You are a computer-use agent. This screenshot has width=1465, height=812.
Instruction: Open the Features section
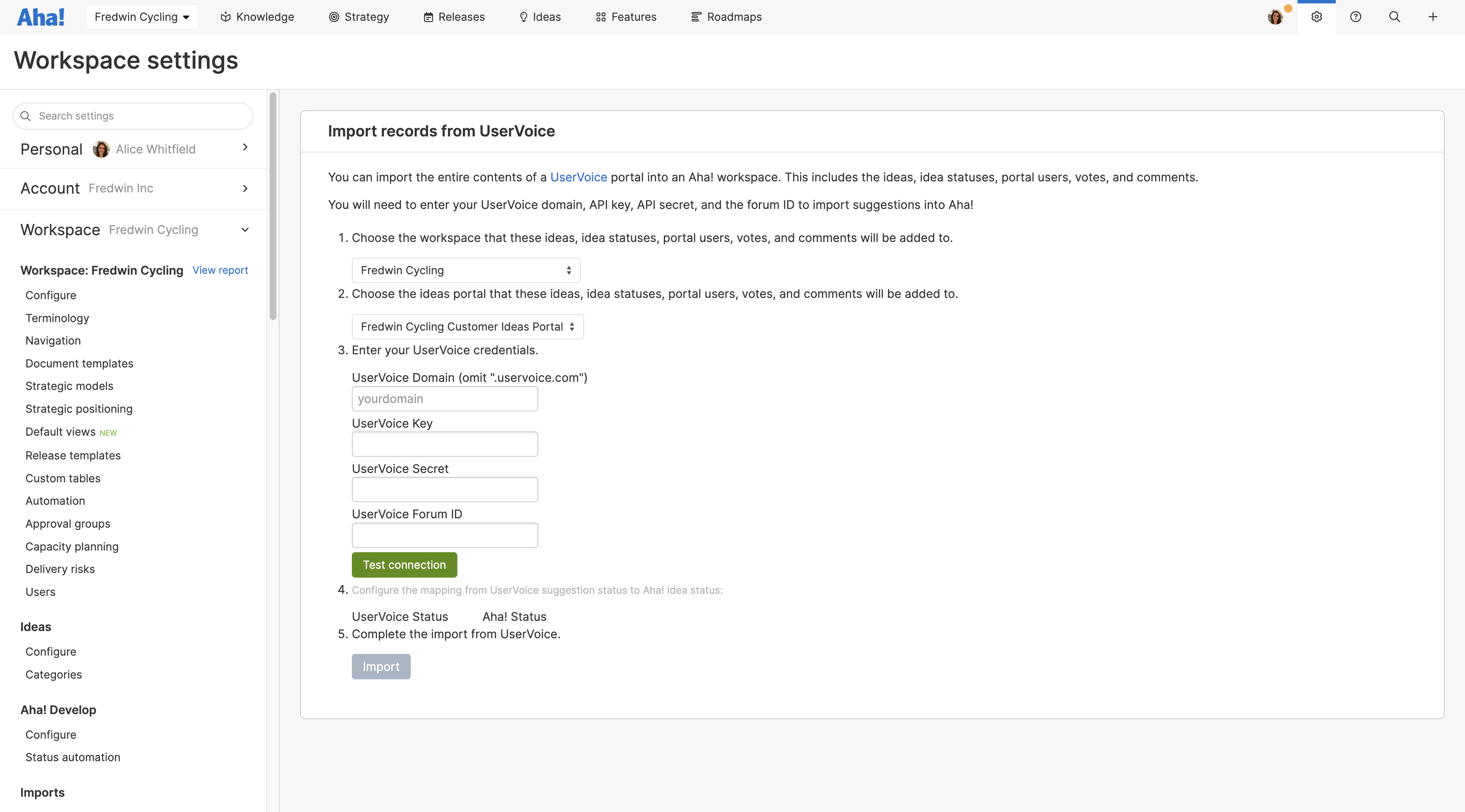click(x=625, y=17)
